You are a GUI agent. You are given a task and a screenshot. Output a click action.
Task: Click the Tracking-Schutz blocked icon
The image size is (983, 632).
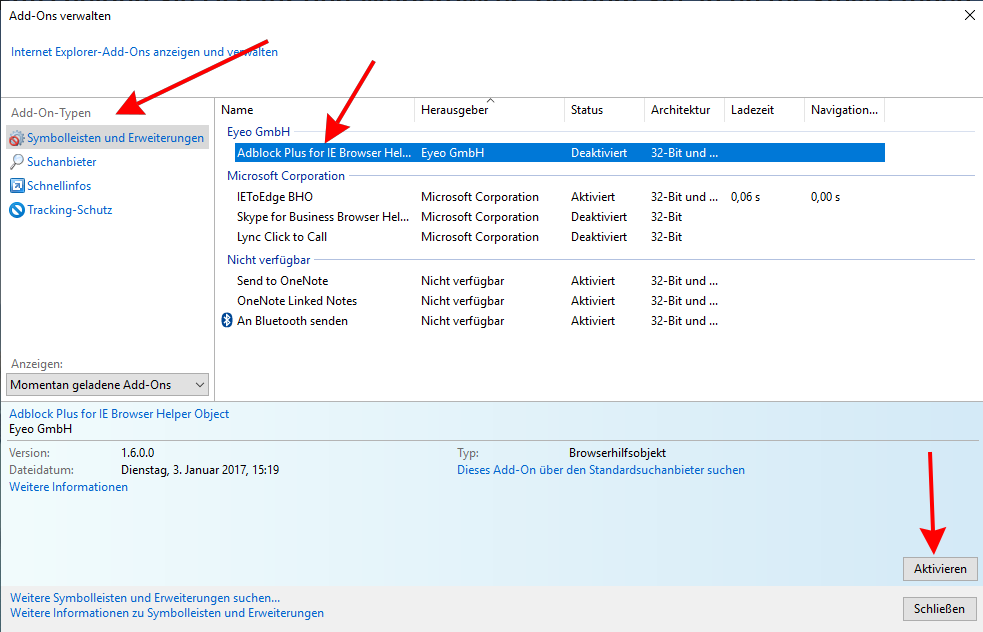(x=17, y=210)
